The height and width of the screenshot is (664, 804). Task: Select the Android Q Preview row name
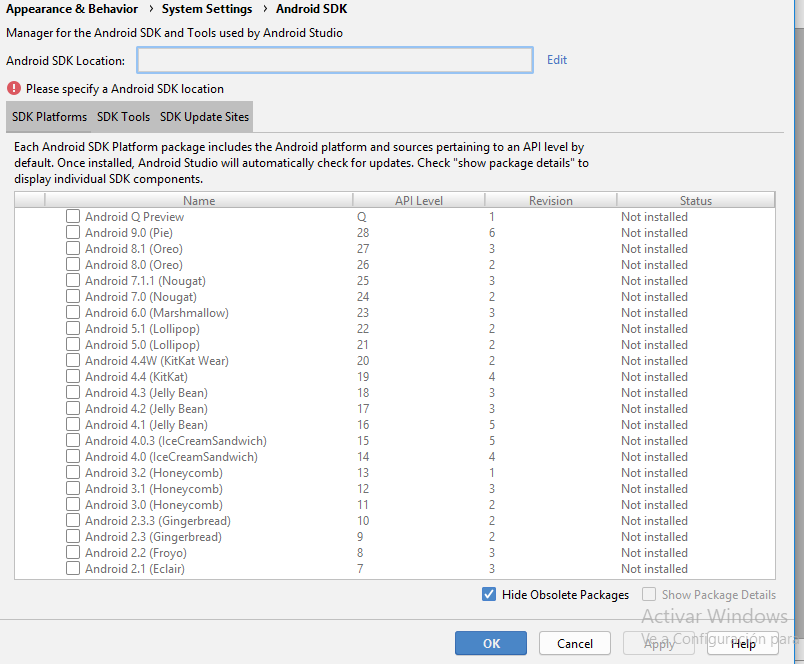[134, 217]
